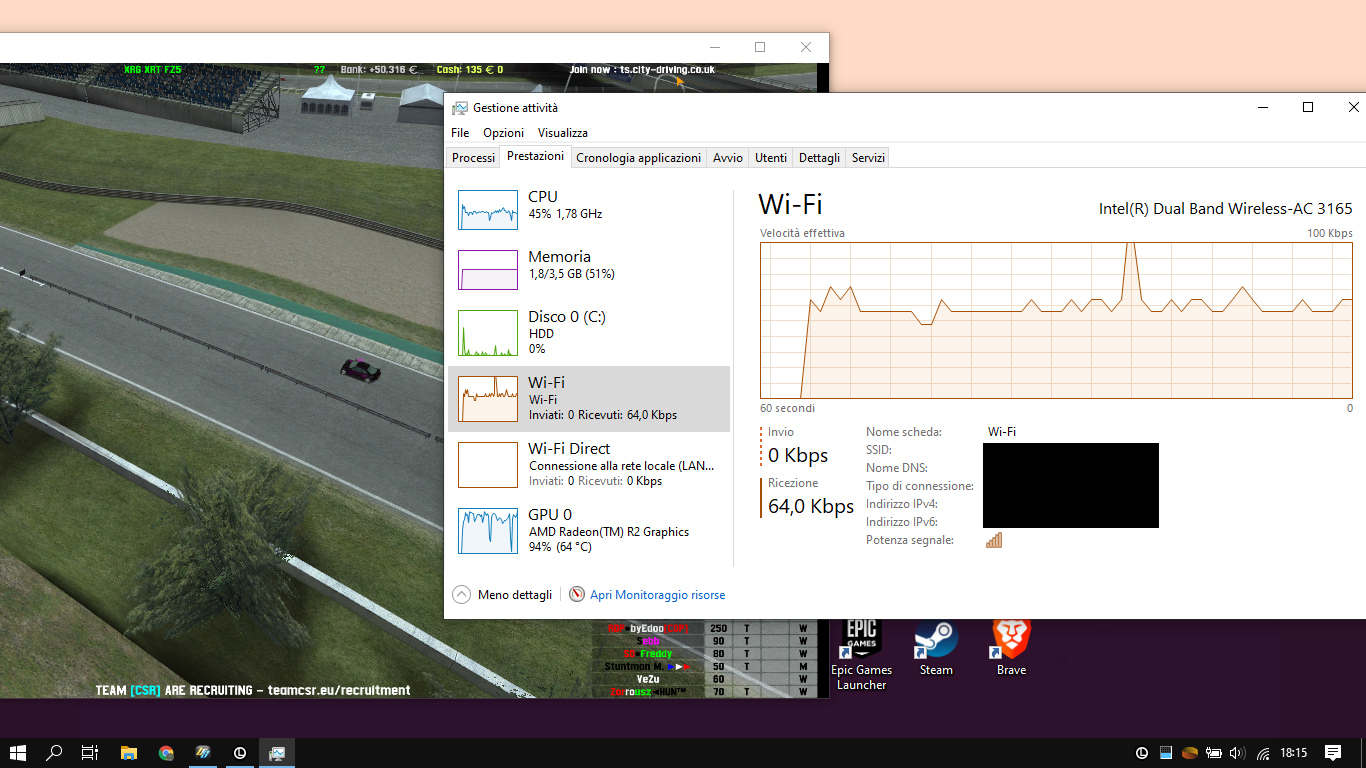Open the File menu in Gestione attività
Screen dimensions: 1366x768
460,133
